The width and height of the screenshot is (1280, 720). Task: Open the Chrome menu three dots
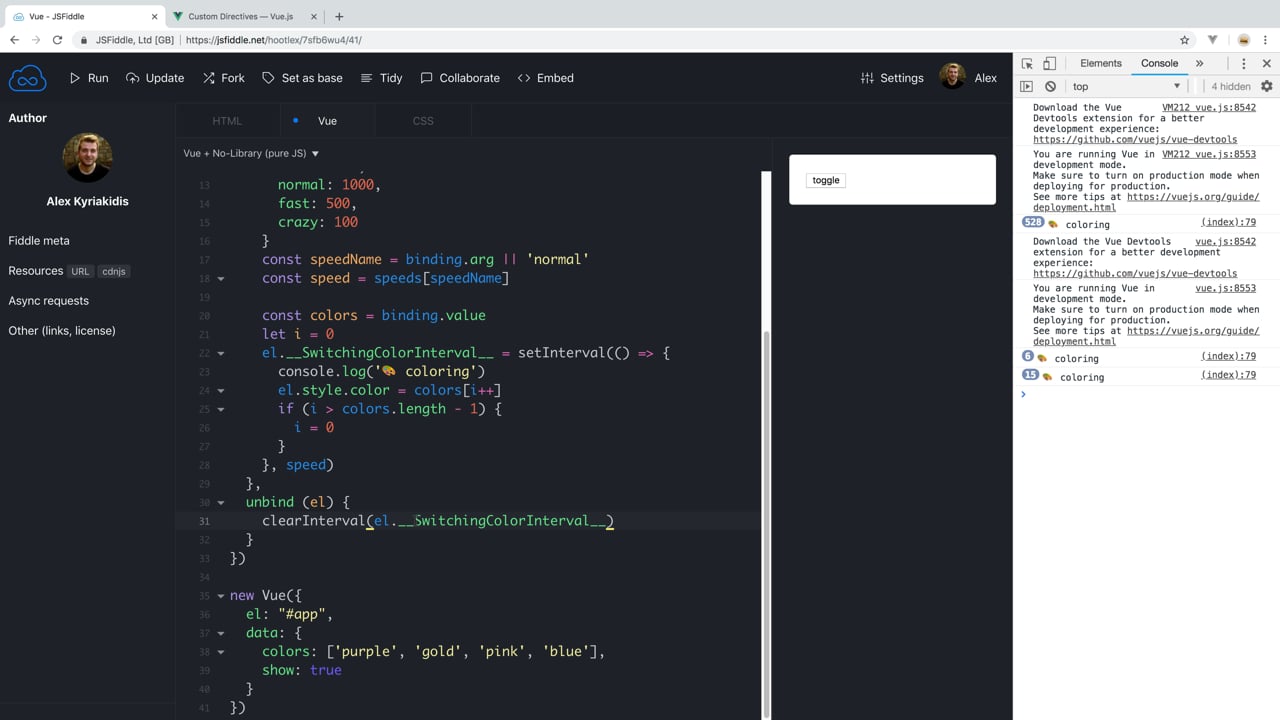point(1266,40)
